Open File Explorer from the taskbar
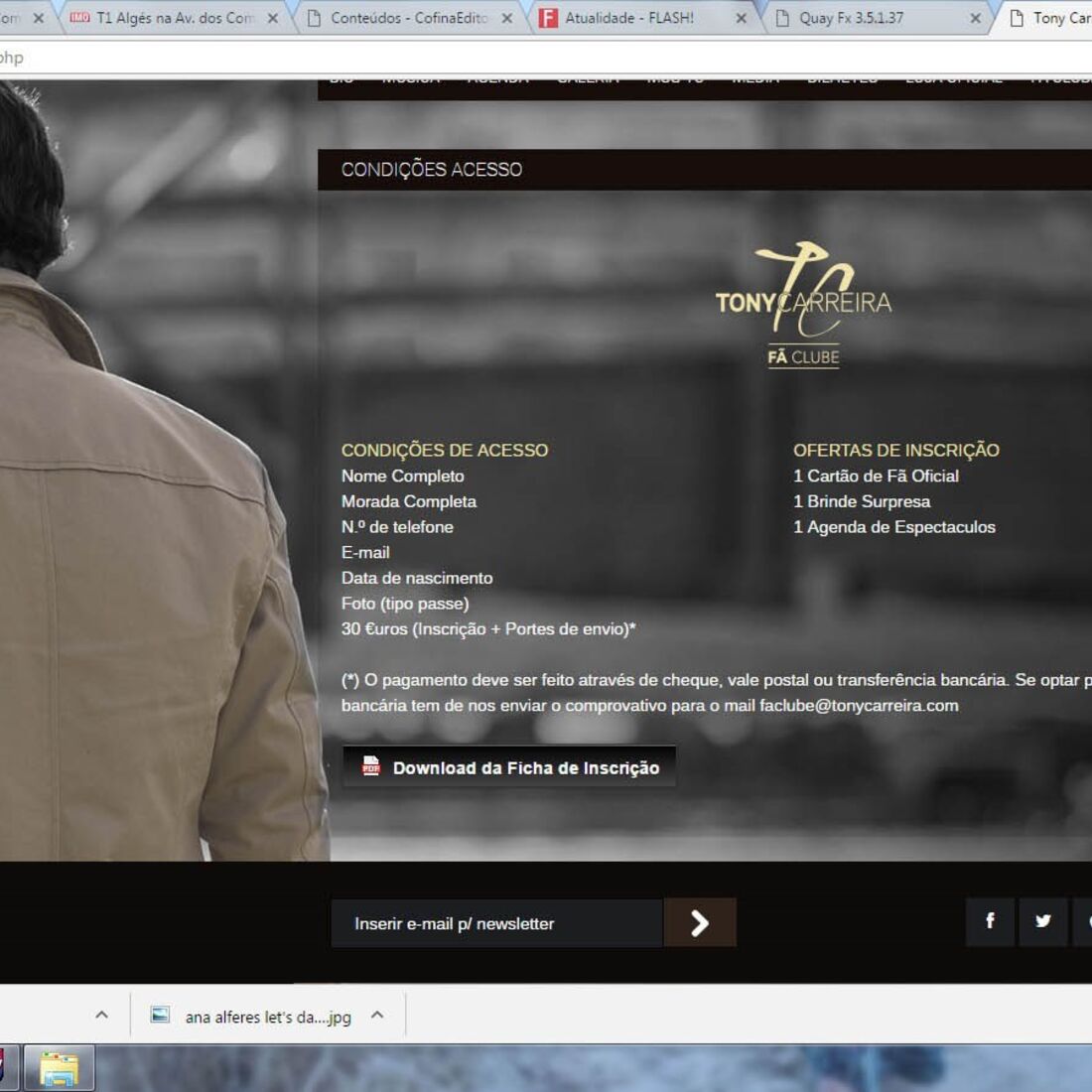1092x1092 pixels. (59, 1069)
